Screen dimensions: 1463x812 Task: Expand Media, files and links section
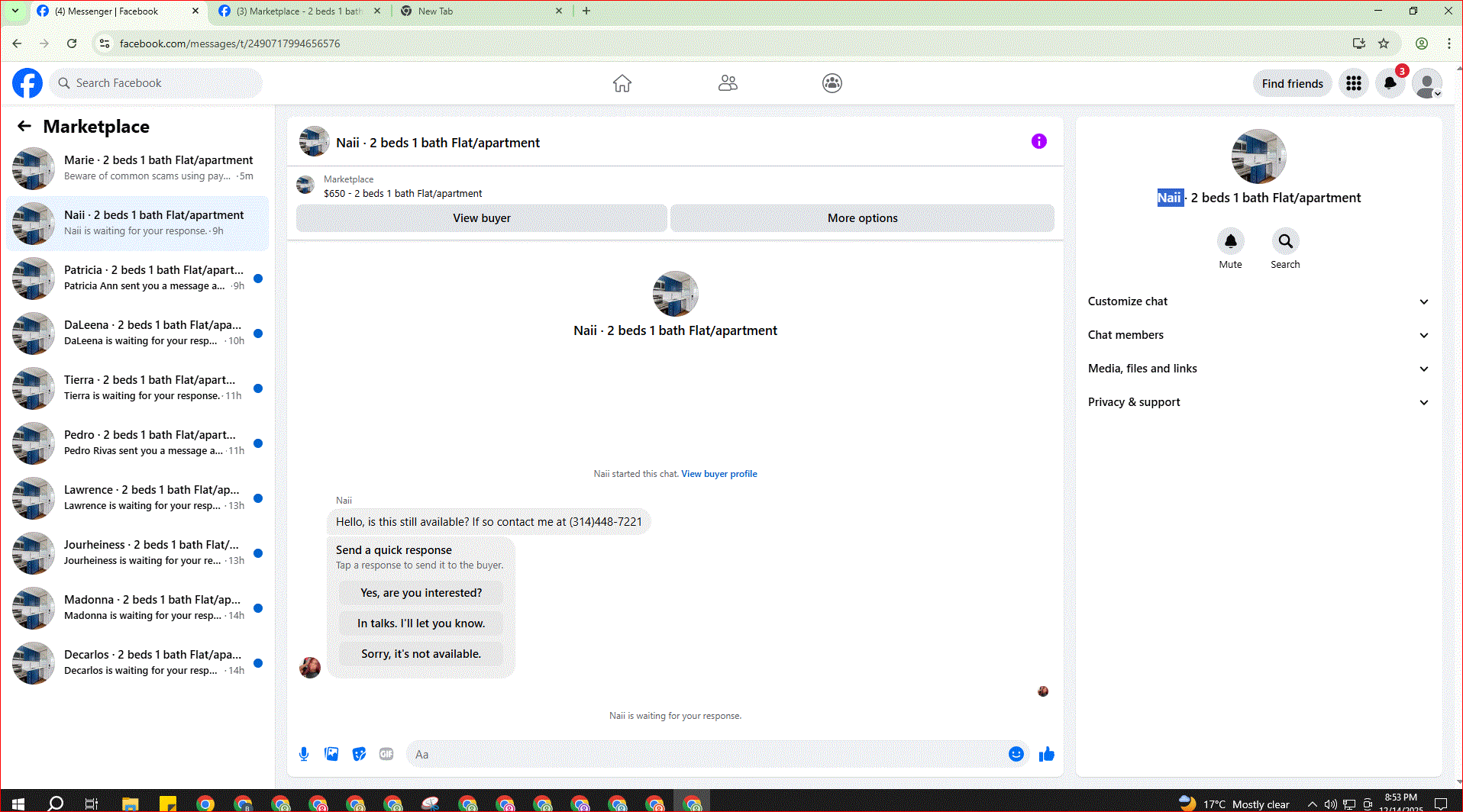click(x=1258, y=369)
